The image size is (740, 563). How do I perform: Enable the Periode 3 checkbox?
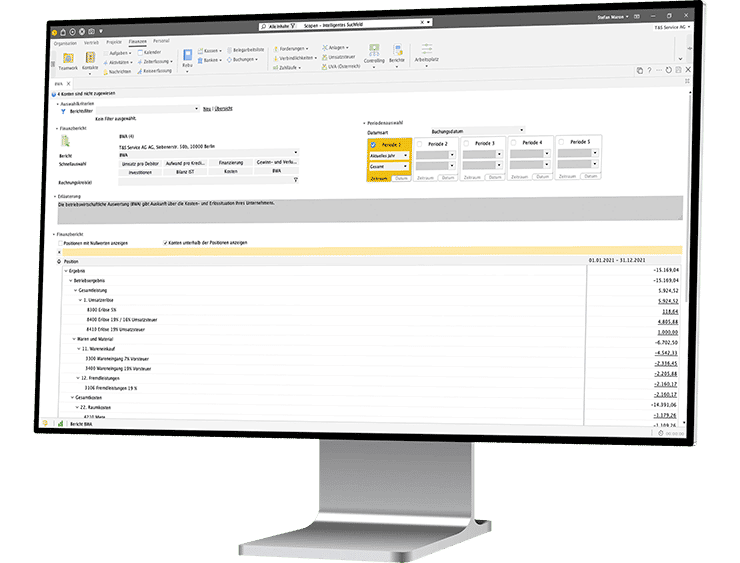coord(466,143)
